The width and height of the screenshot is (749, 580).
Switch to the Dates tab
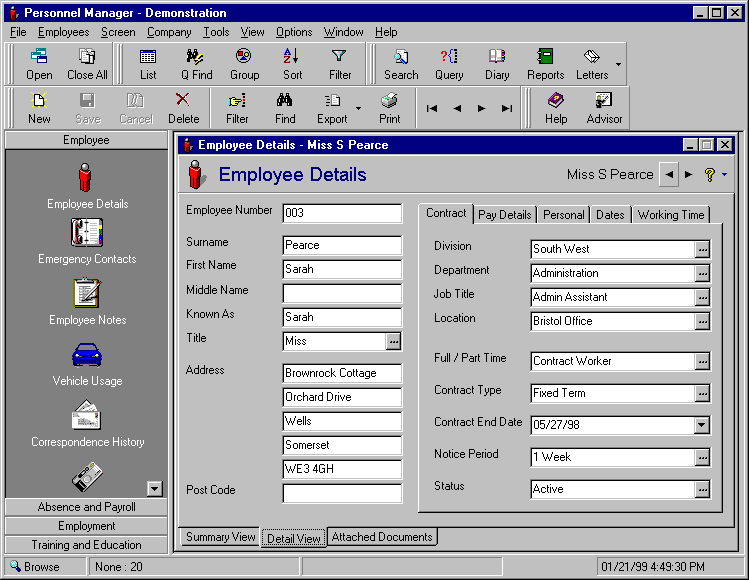click(x=610, y=215)
